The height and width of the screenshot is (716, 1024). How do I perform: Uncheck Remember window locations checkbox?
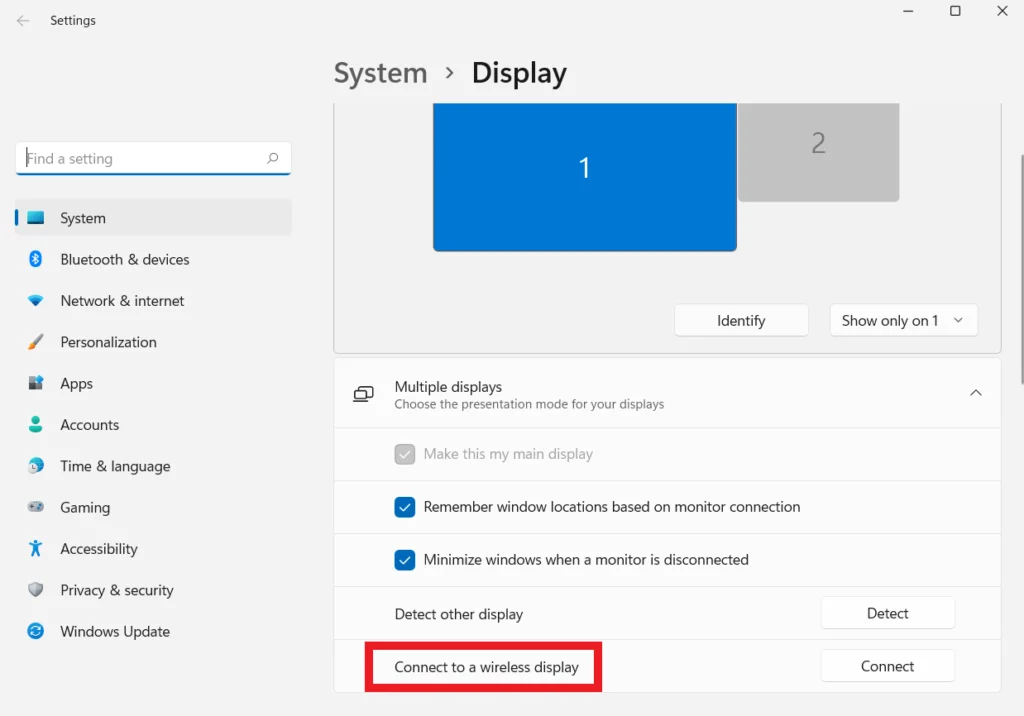pos(405,507)
